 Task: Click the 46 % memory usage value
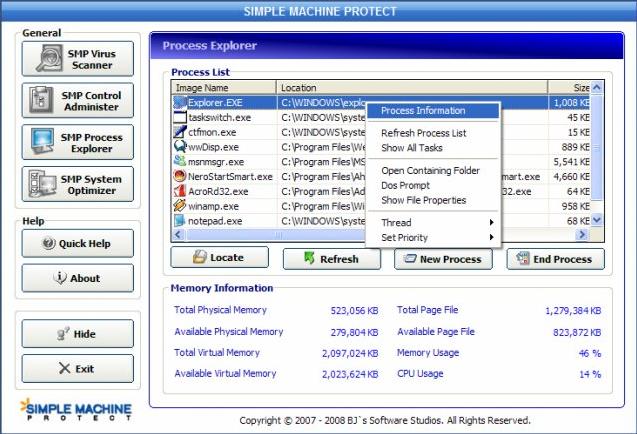(x=590, y=353)
